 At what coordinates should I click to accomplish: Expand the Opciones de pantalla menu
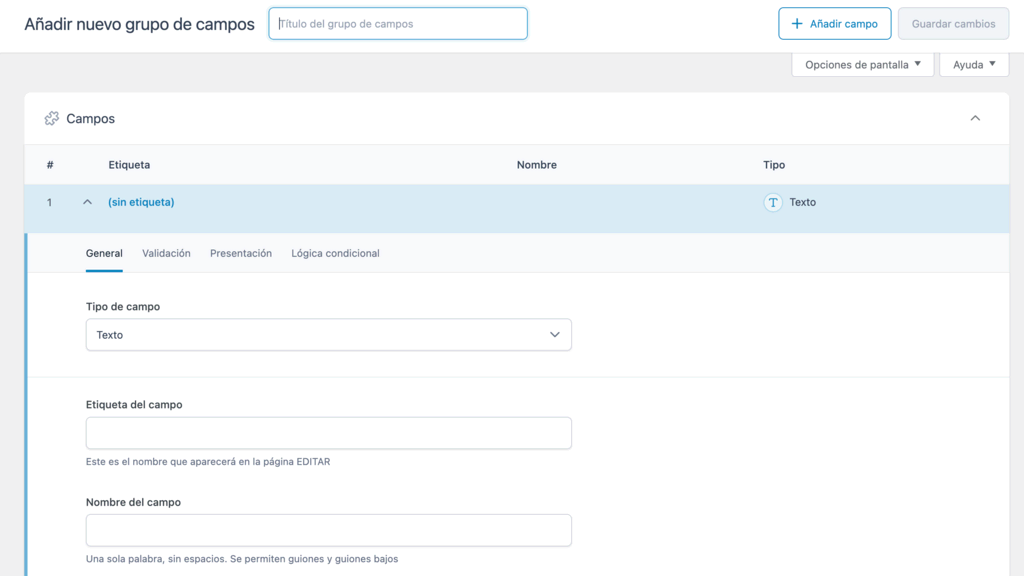[862, 65]
